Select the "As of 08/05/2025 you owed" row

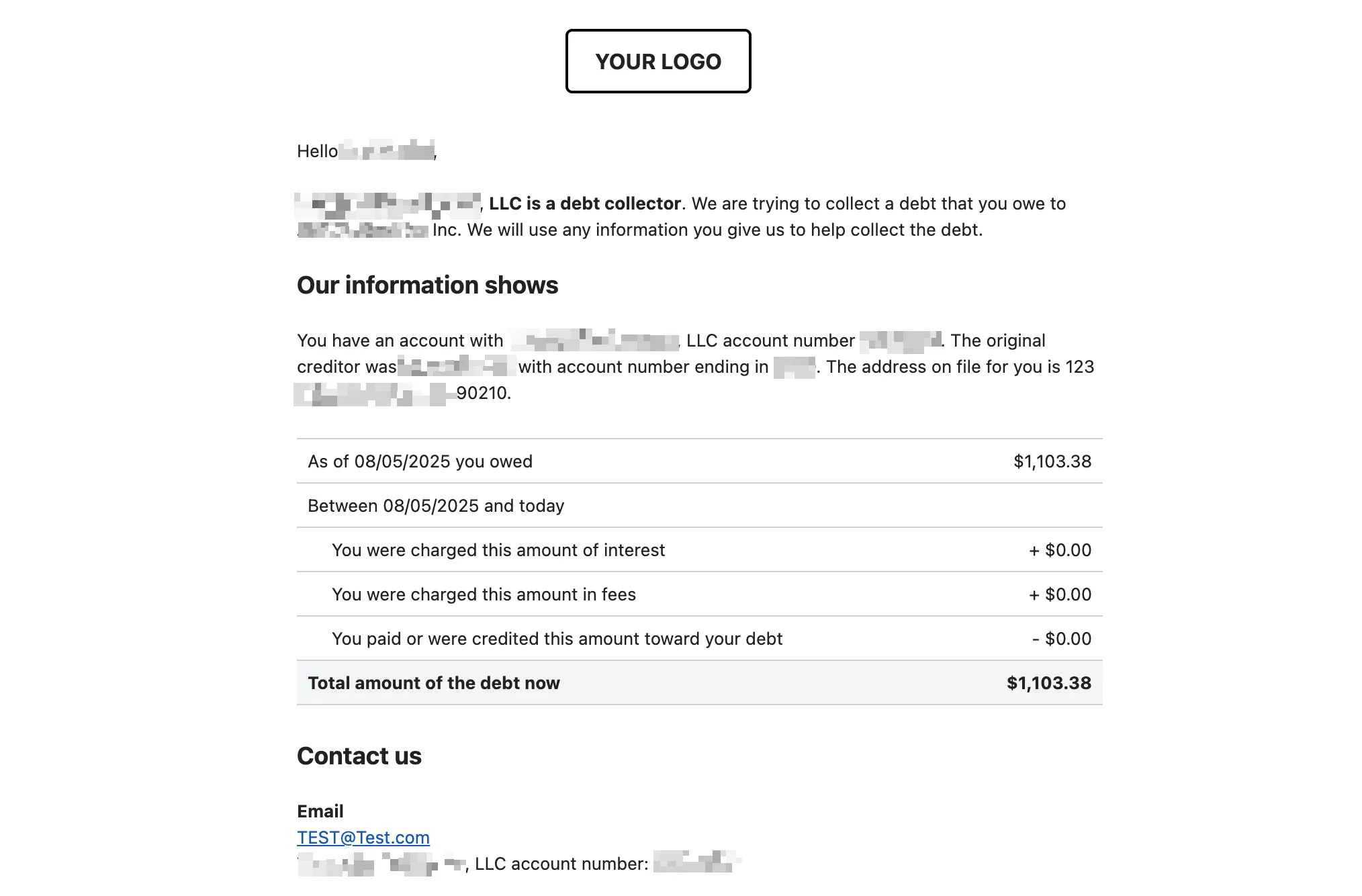pos(700,461)
